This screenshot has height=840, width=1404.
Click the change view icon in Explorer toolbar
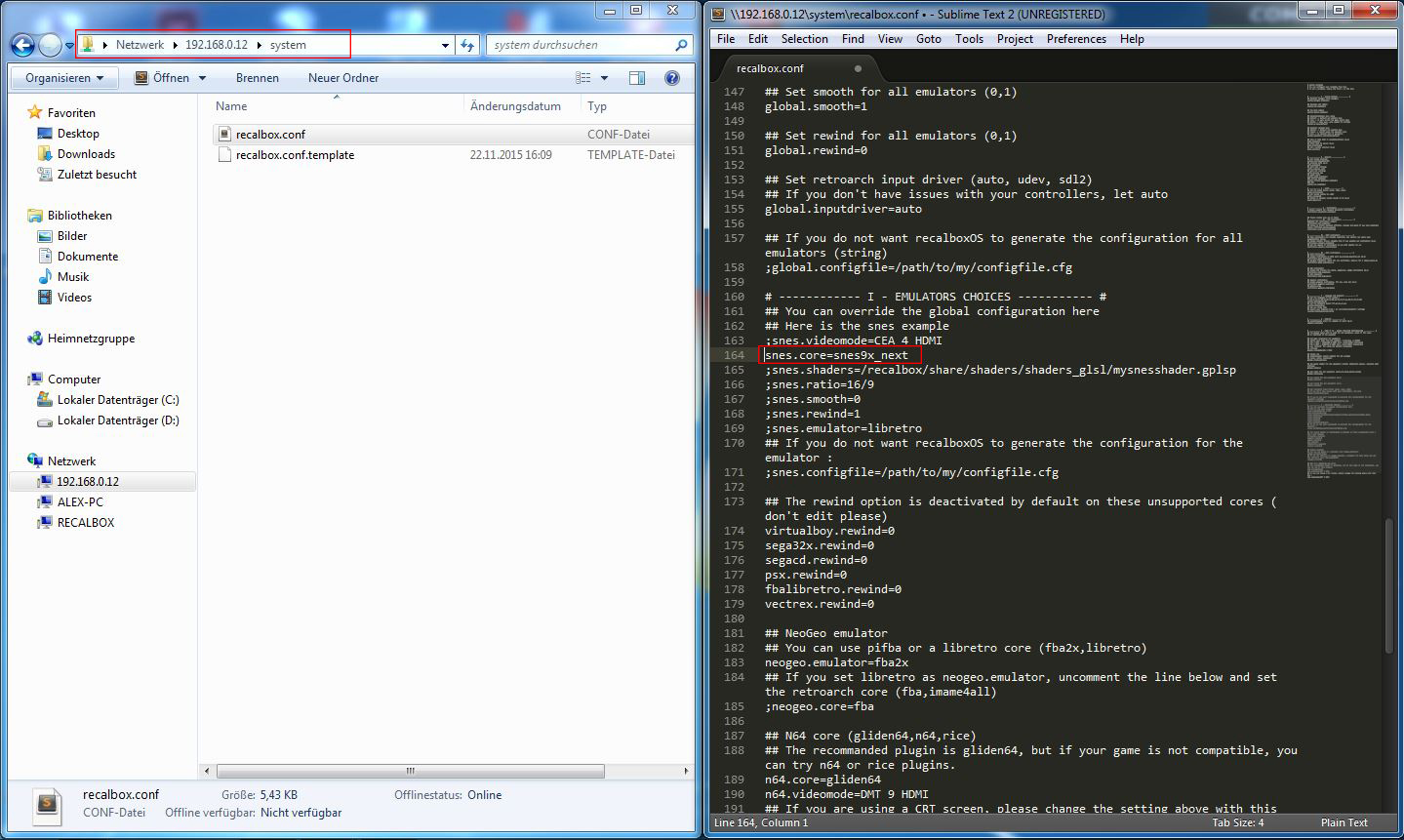[x=583, y=78]
